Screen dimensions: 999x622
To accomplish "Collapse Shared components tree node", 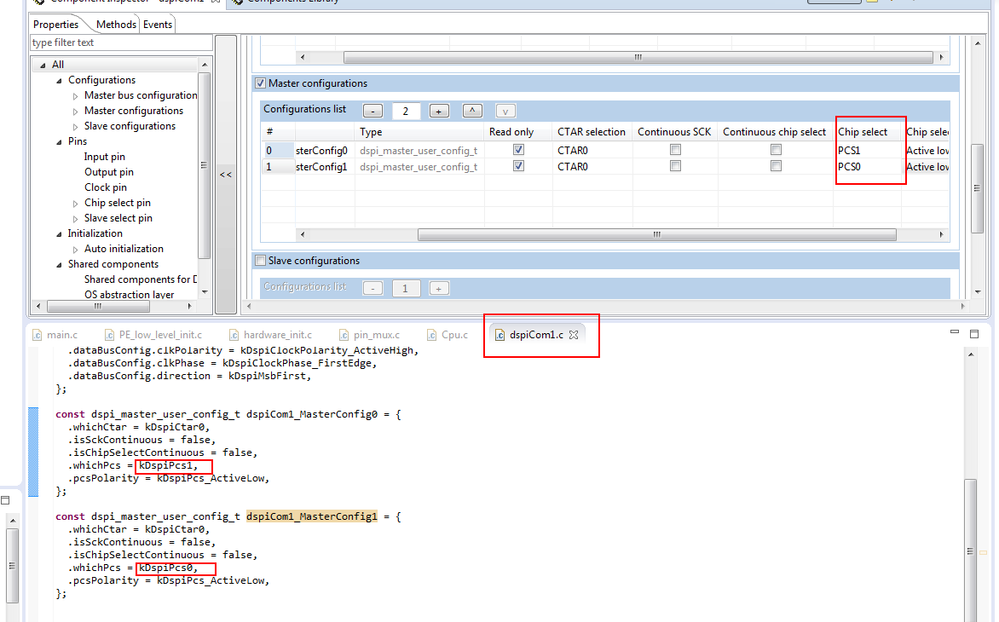I will coord(59,264).
